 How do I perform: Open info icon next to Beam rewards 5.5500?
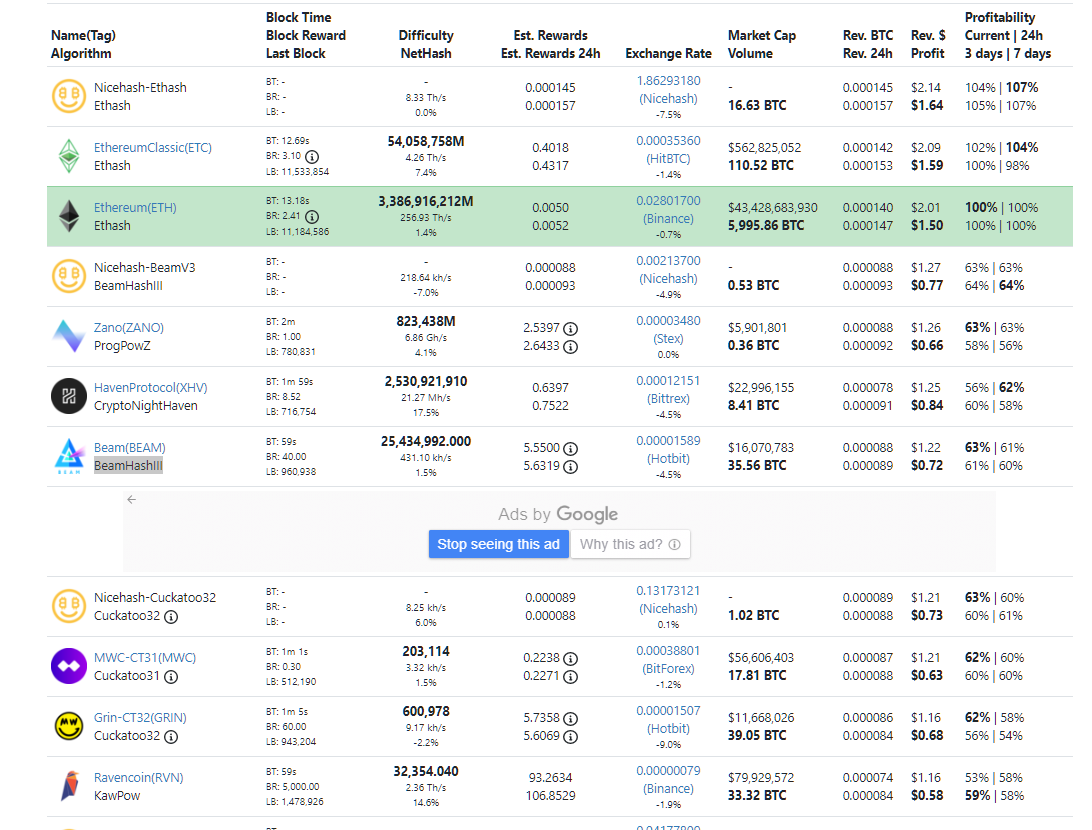click(x=570, y=448)
